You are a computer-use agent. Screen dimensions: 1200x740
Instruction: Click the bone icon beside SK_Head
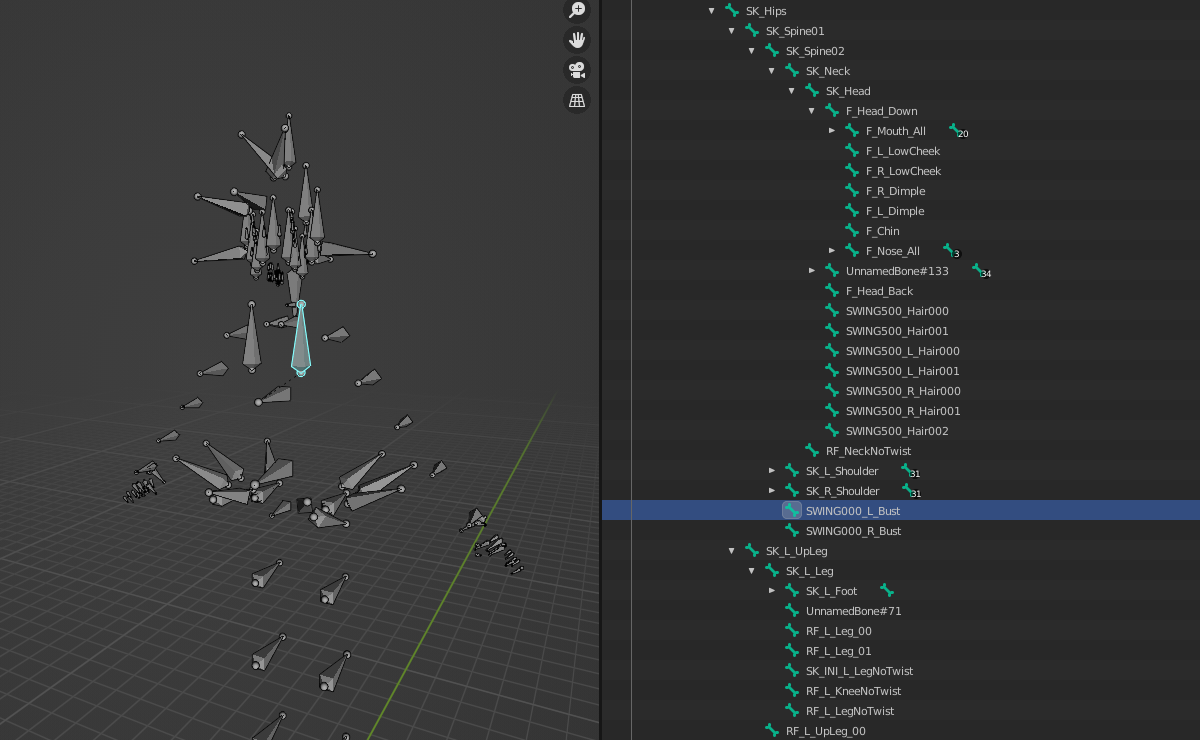[812, 90]
